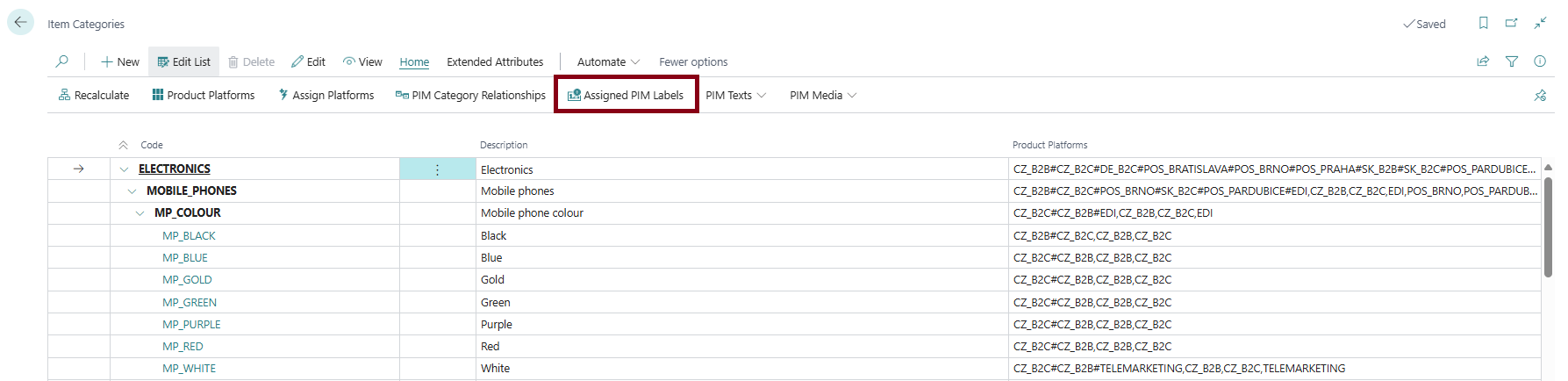Image resolution: width=1568 pixels, height=381 pixels.
Task: Click the scrollbar up arrow
Action: click(x=1548, y=168)
